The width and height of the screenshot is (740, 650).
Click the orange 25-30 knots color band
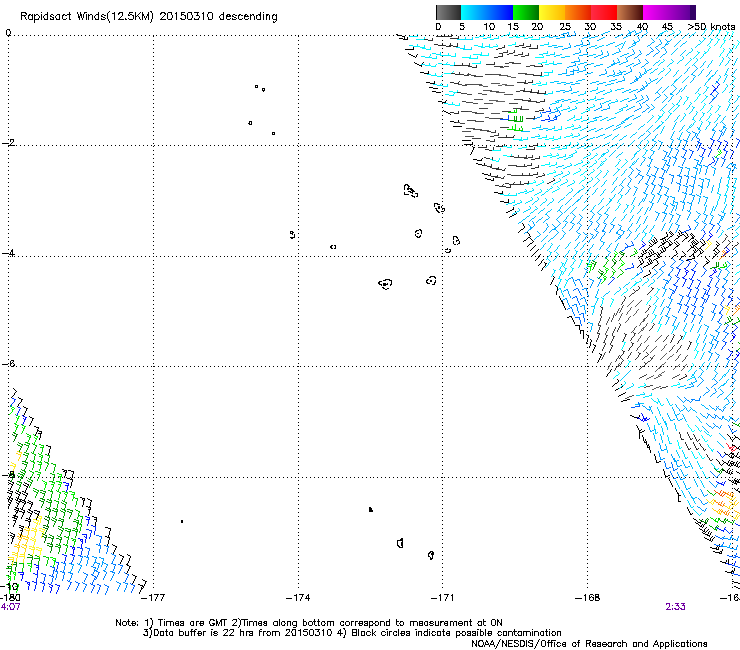[578, 12]
